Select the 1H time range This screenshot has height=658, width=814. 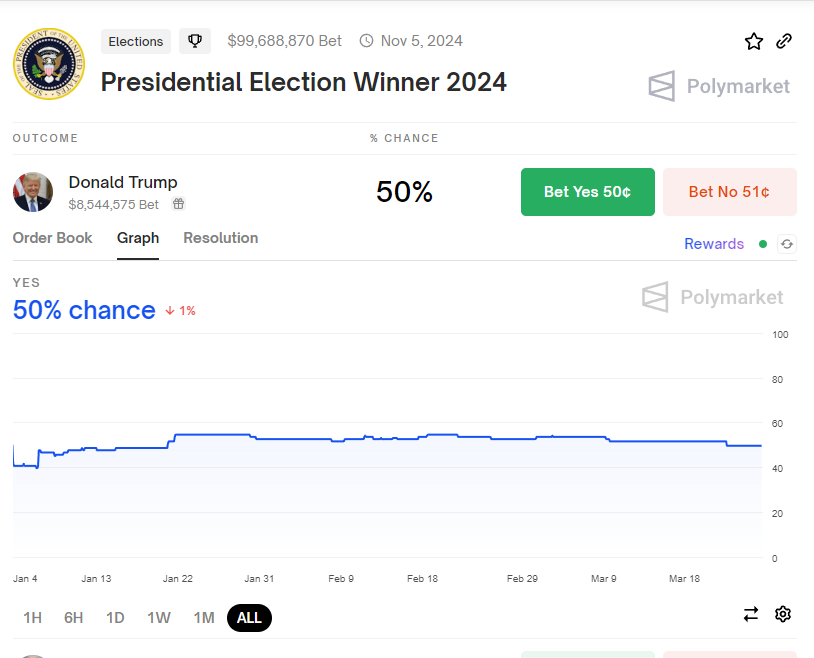tap(32, 618)
